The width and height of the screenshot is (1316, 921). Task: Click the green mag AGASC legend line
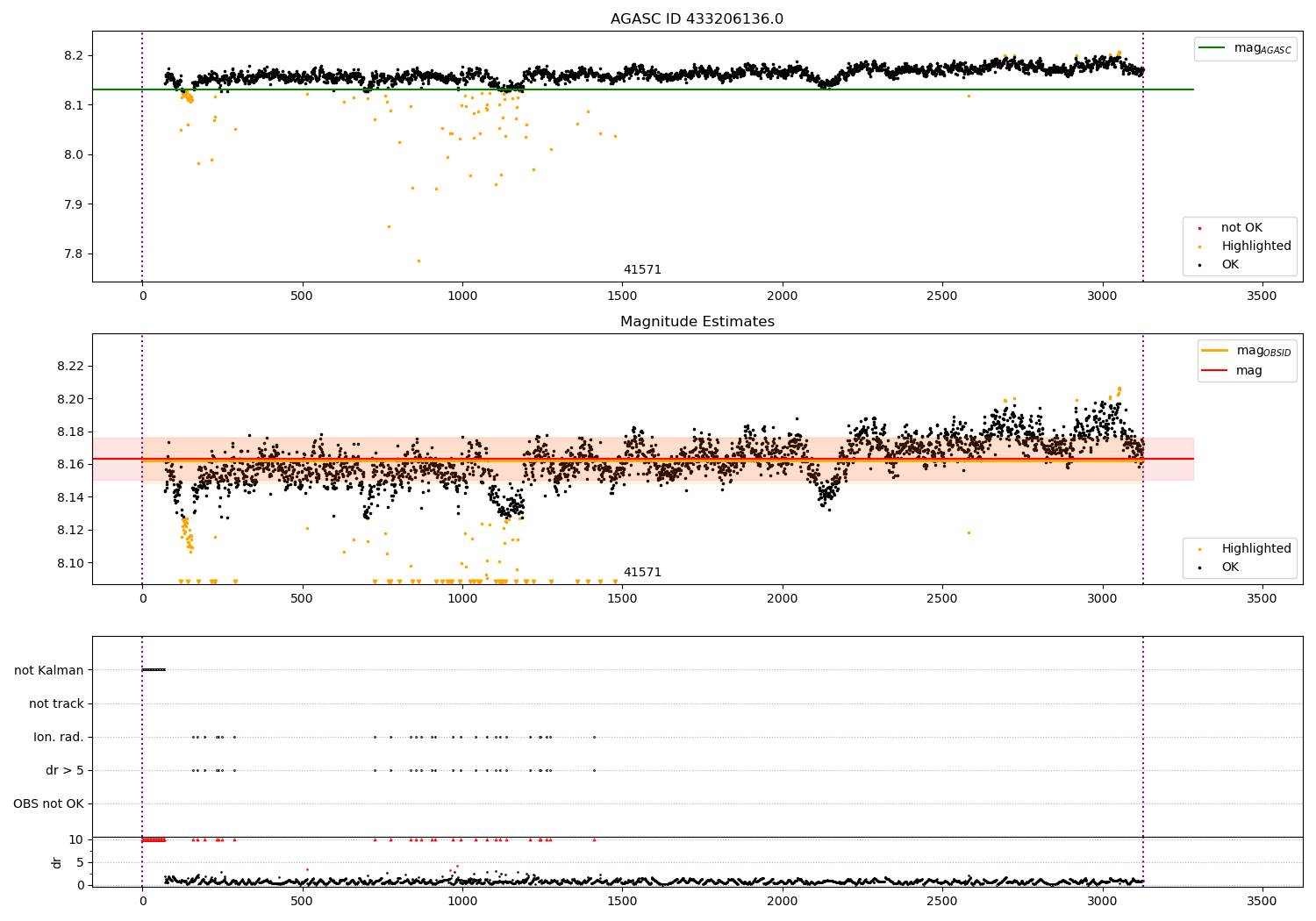coord(1212,48)
